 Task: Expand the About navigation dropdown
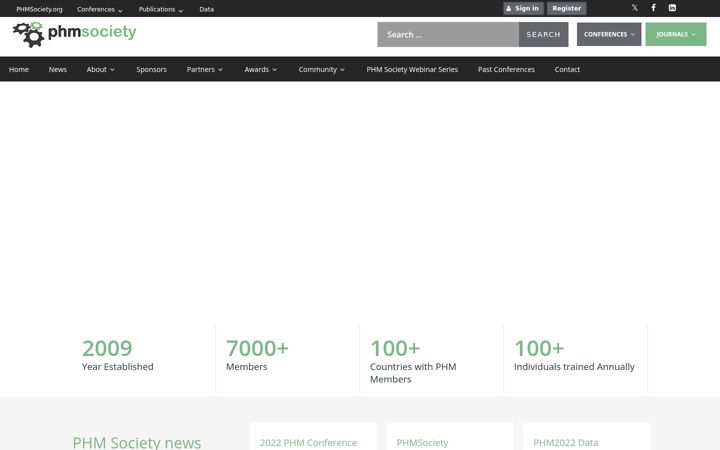click(101, 69)
